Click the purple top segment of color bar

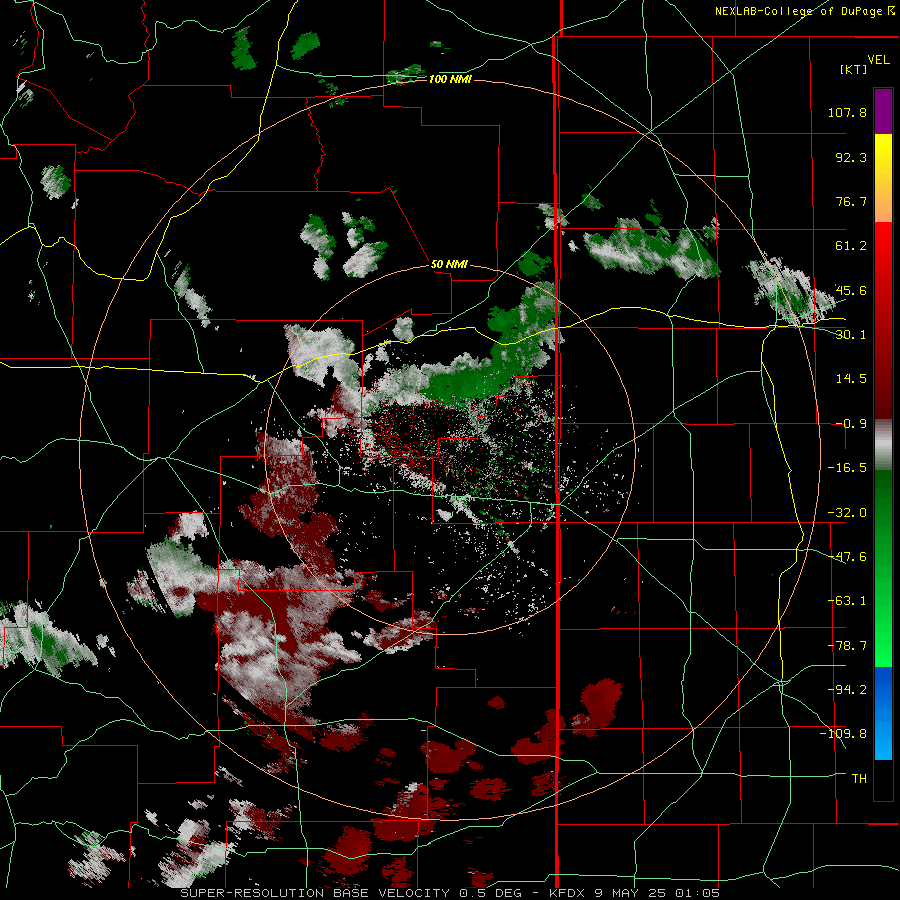coord(883,111)
